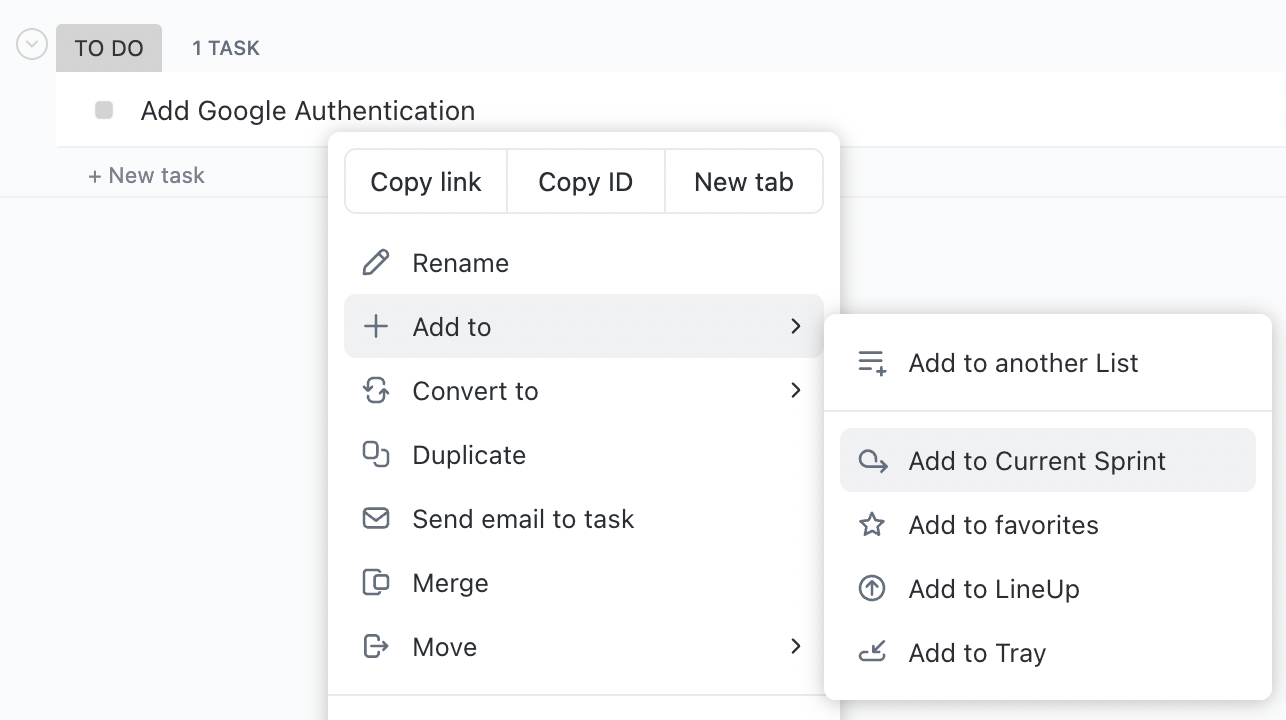Click the plus icon beside Add to
1286x720 pixels.
[375, 327]
